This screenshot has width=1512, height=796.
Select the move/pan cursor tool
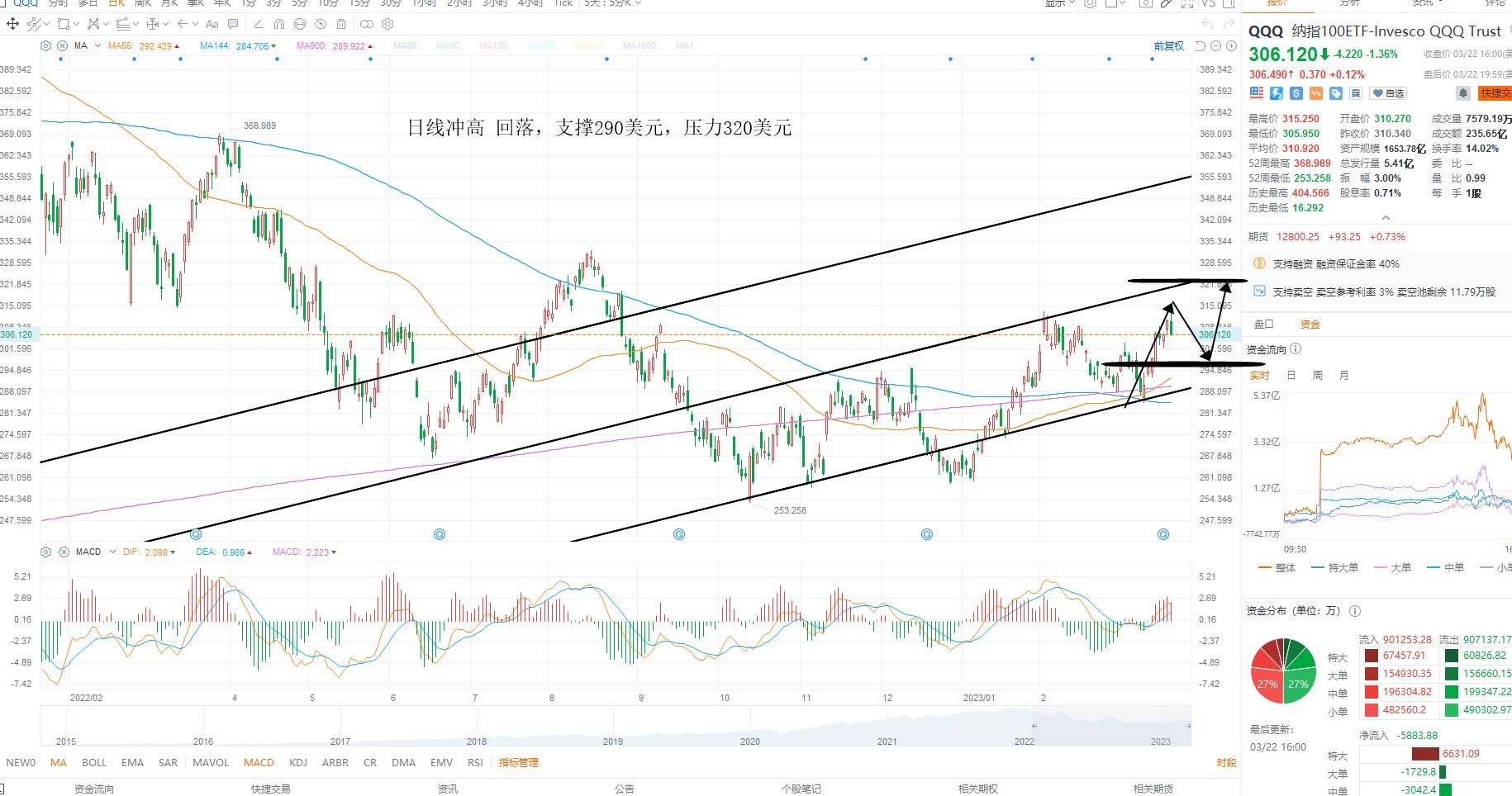click(12, 24)
